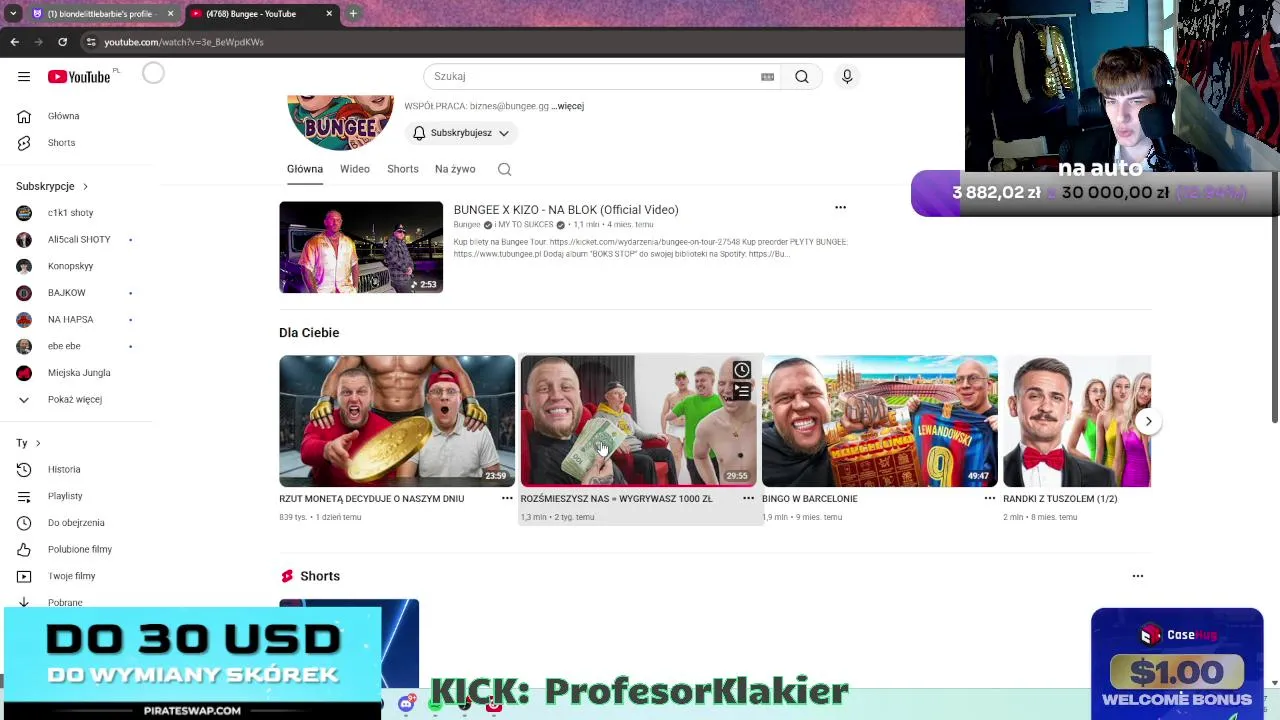Screen dimensions: 1280x720
Task: Click ROZŚMIESZYSZ NAS = WYGRYWASZ 1000 ZŁ title
Action: 616,498
